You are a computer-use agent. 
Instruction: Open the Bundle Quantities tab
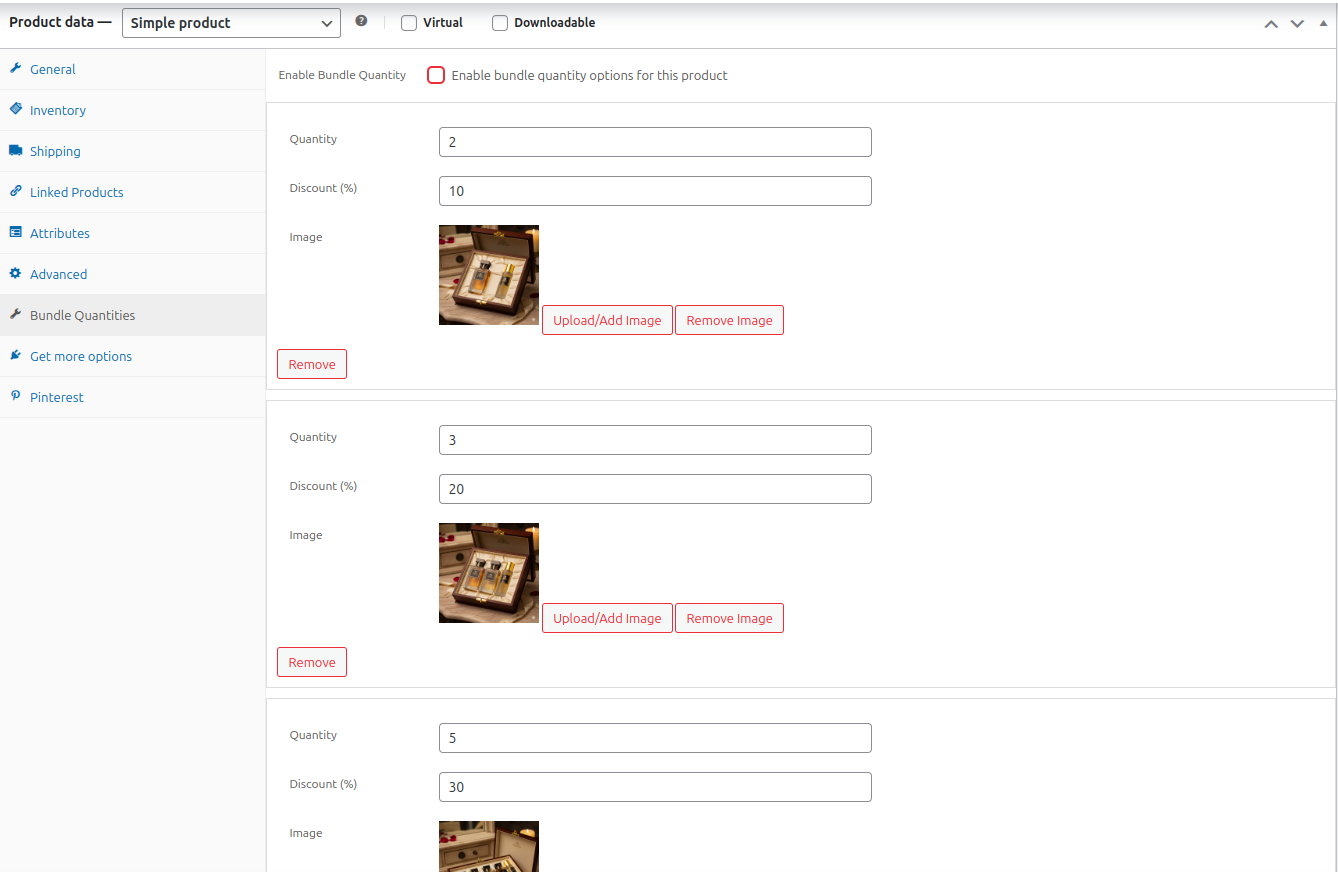82,315
